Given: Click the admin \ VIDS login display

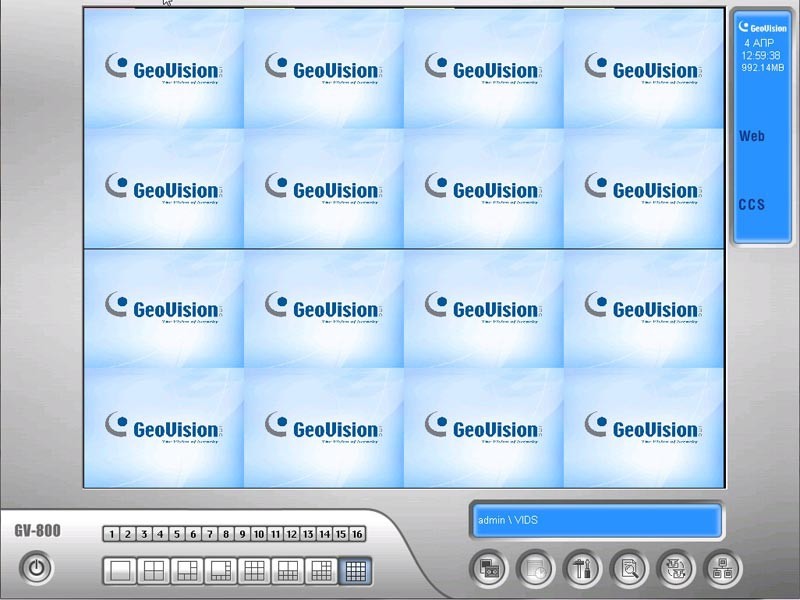Looking at the screenshot, I should point(596,520).
